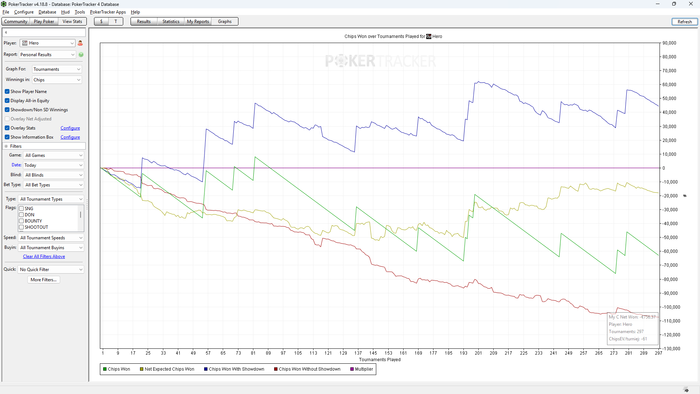700x394 pixels.
Task: Click the green icon beside Report
Action: point(81,55)
